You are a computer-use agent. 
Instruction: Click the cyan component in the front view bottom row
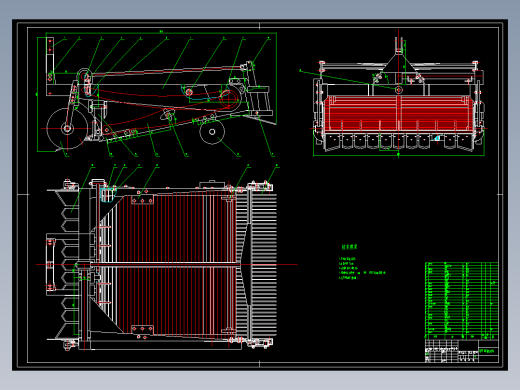tap(437, 138)
